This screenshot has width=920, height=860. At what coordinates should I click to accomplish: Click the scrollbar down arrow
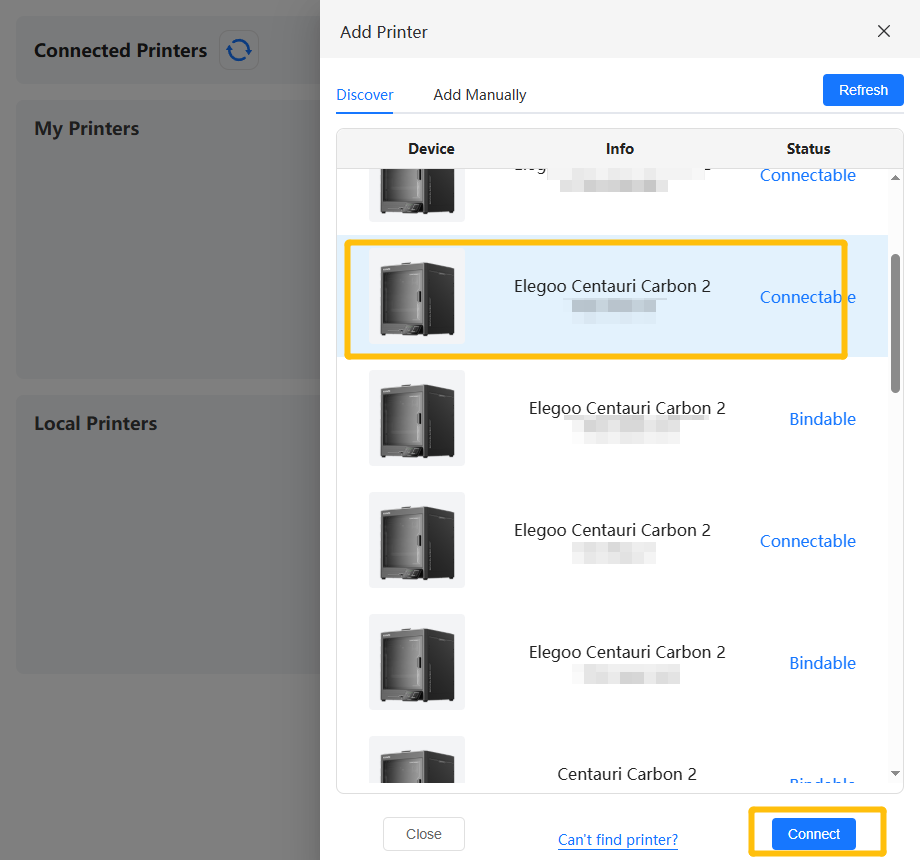click(895, 773)
